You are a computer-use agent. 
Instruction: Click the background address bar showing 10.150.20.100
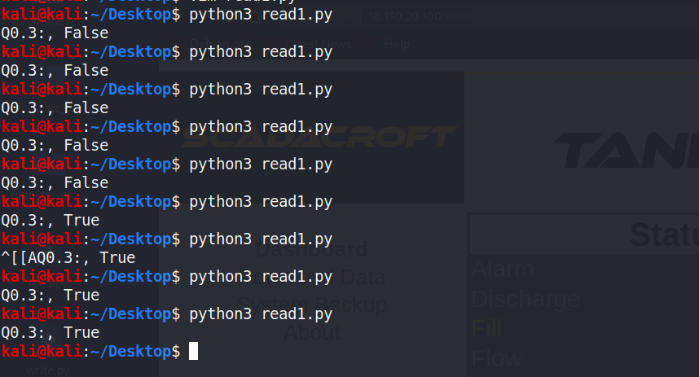[419, 16]
